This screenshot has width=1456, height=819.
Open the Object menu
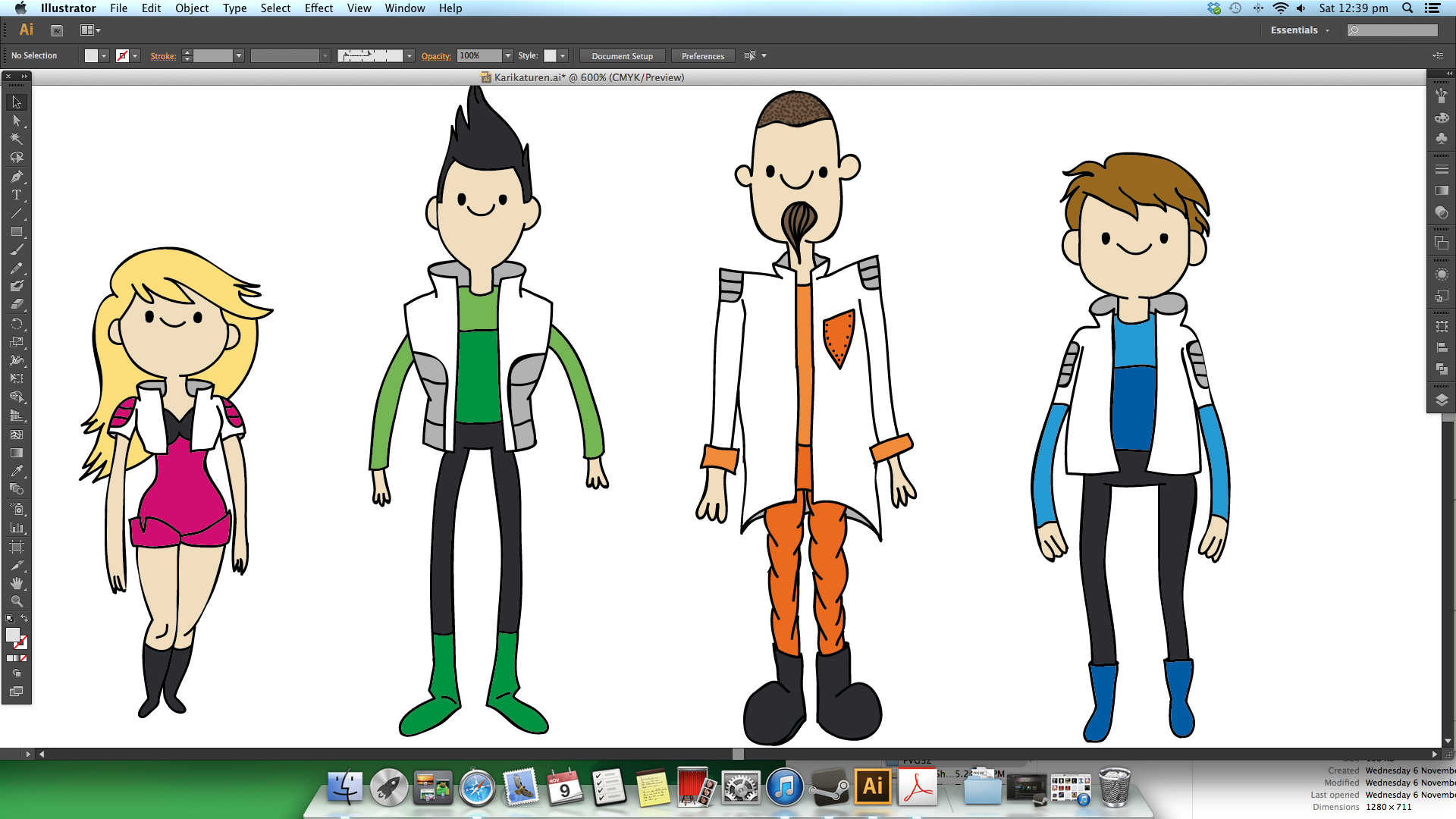pos(191,8)
